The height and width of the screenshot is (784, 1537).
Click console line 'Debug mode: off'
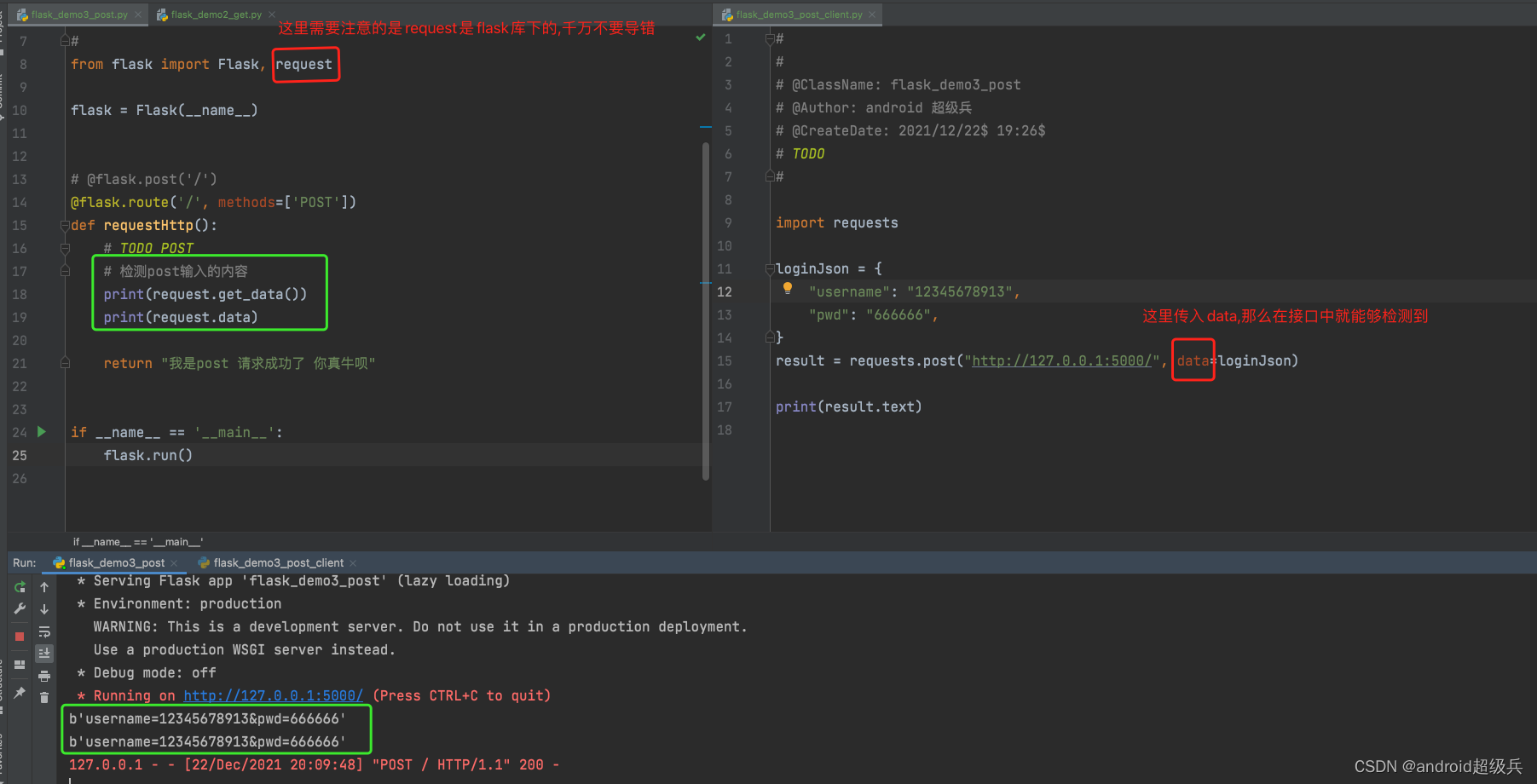[147, 672]
